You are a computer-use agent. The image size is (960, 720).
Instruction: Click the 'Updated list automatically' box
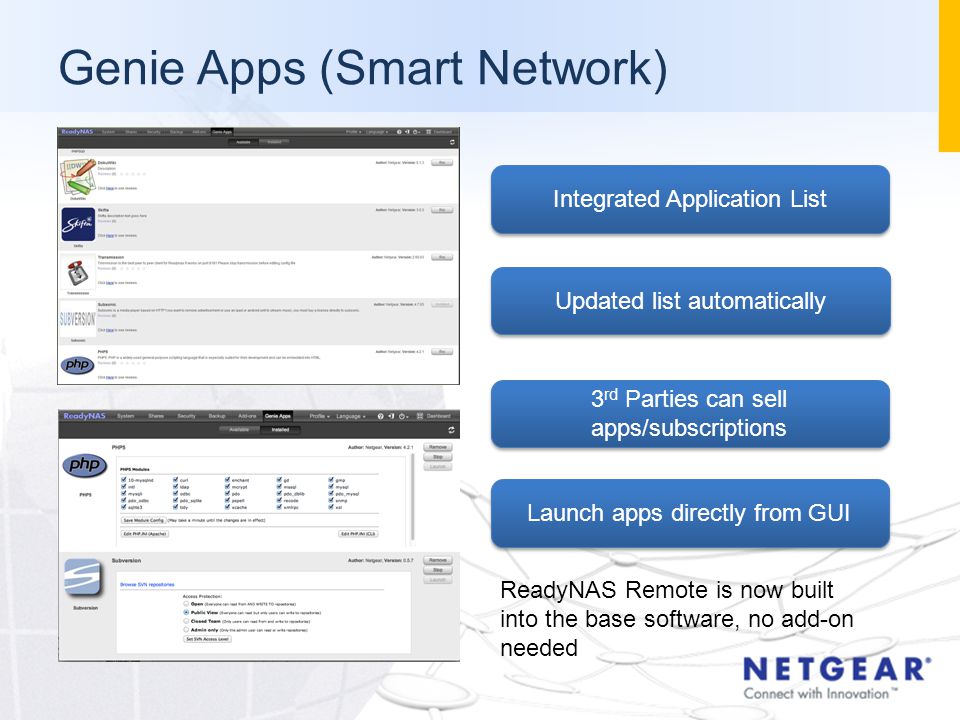click(690, 301)
